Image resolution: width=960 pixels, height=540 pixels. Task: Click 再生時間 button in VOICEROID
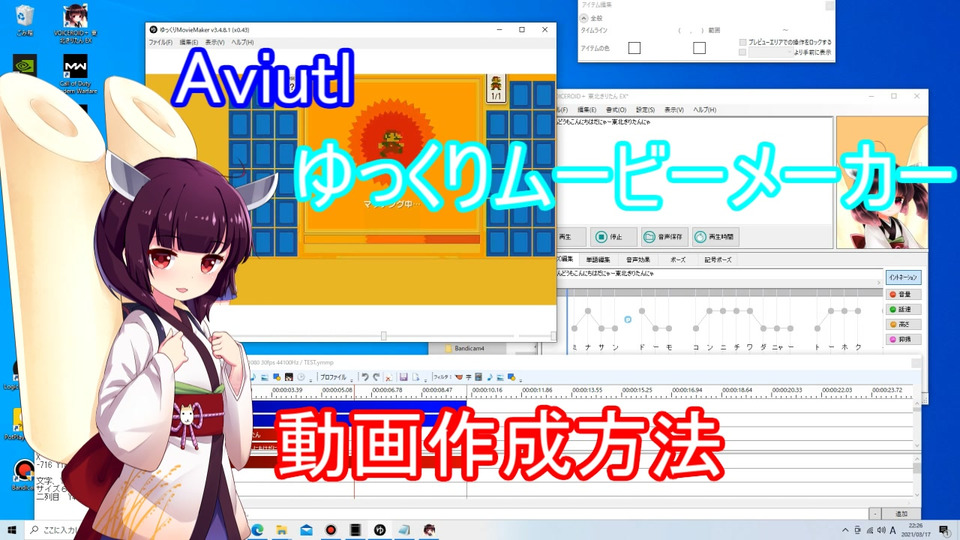coord(715,236)
